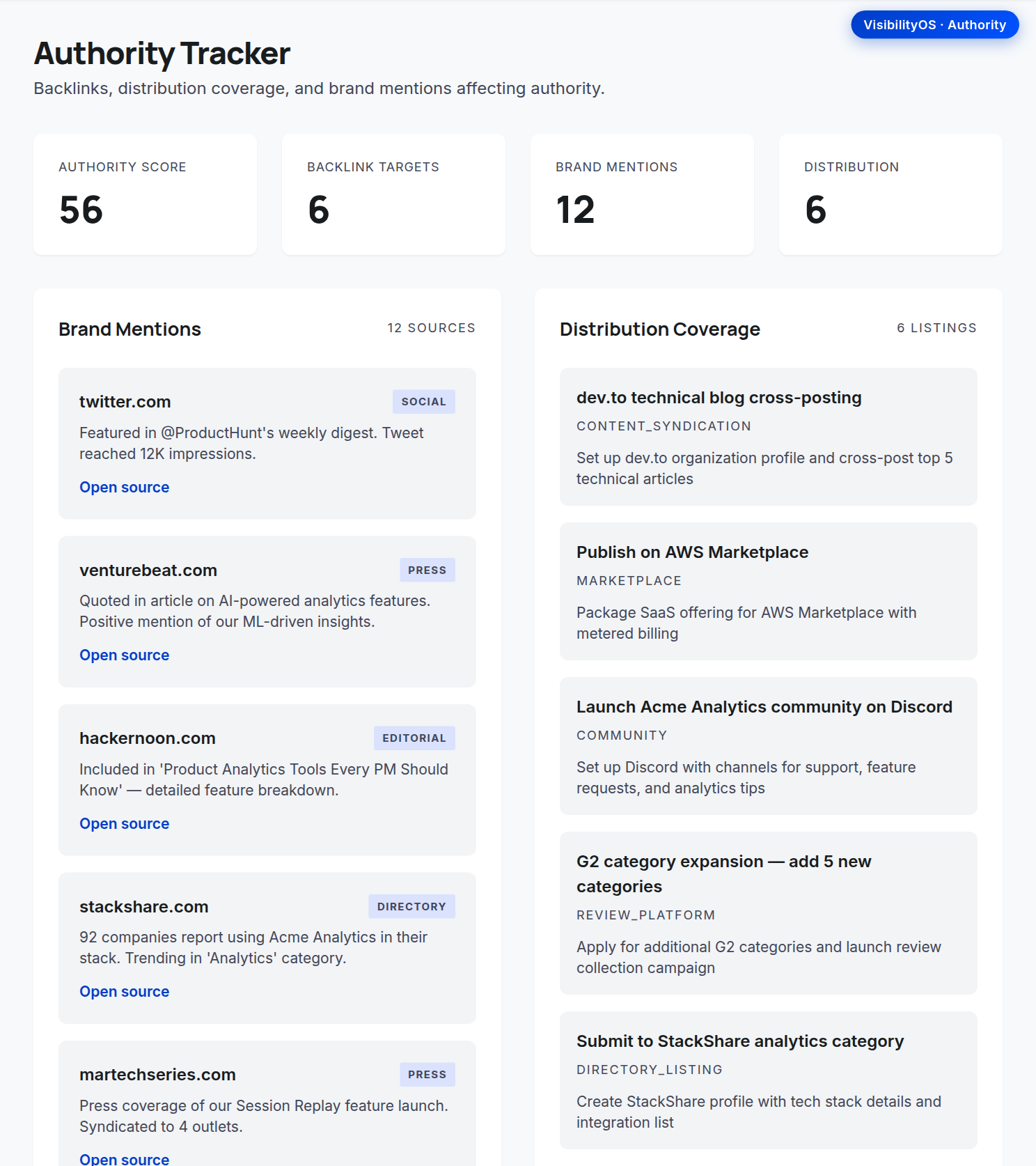Click the REVIEW_PLATFORM type label
This screenshot has width=1036, height=1166.
645,915
